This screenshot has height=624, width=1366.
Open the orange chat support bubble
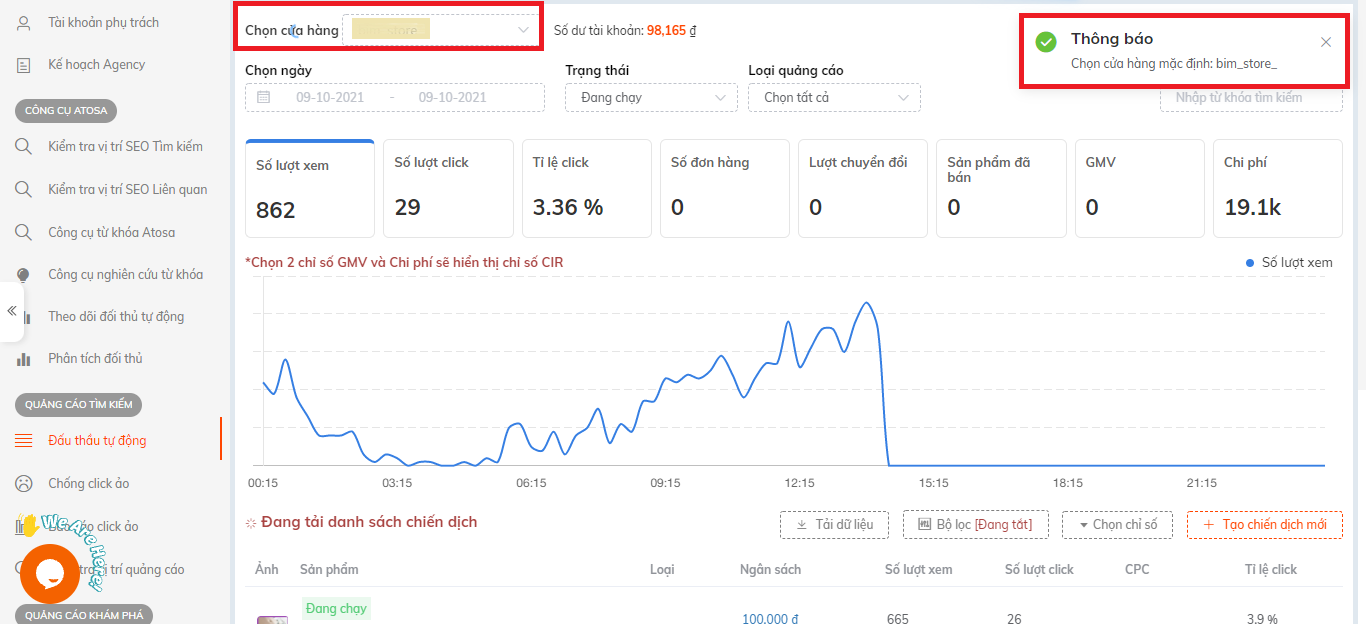coord(49,574)
